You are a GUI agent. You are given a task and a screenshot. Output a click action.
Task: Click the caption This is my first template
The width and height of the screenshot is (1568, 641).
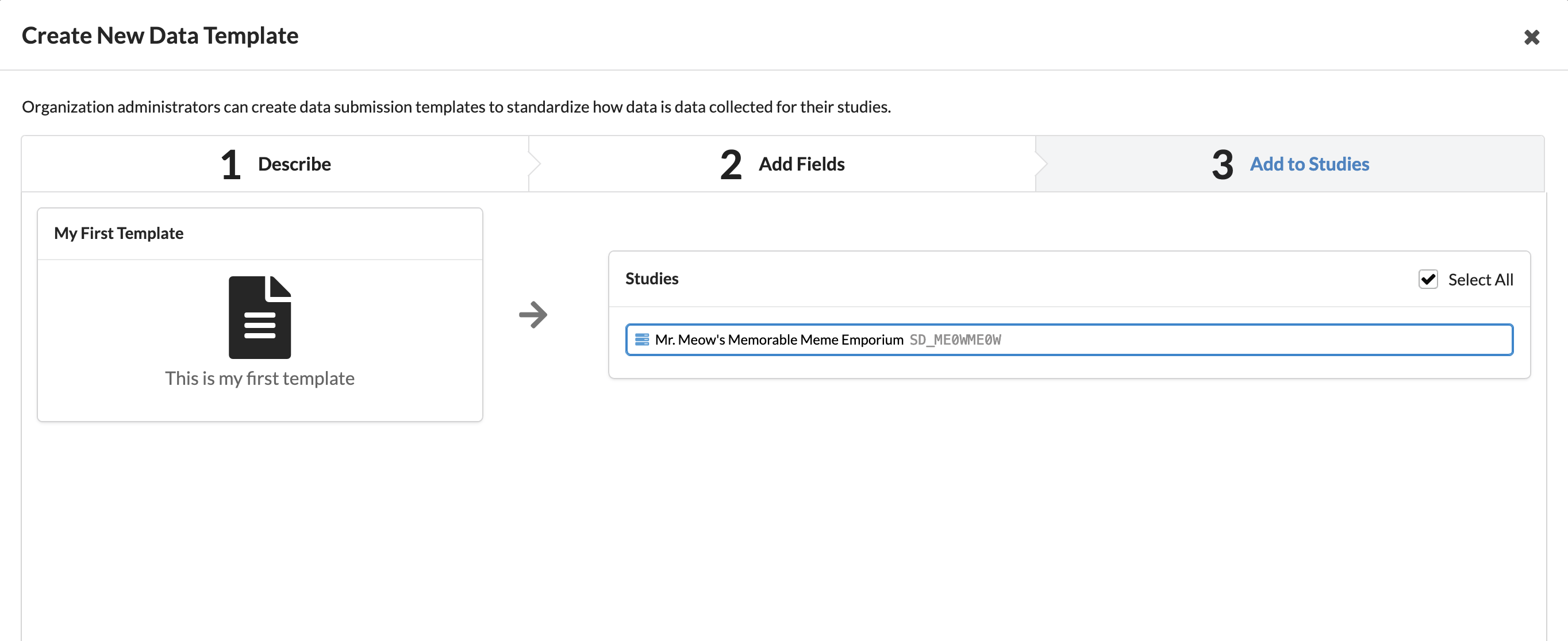[x=260, y=379]
